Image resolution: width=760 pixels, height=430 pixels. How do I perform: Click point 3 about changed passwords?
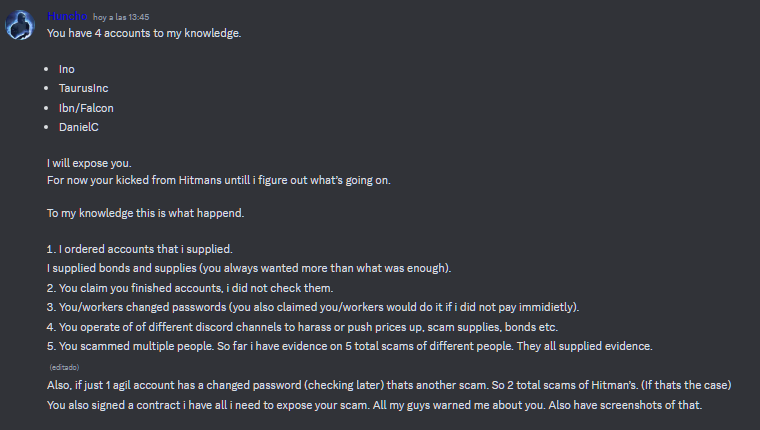[x=313, y=307]
